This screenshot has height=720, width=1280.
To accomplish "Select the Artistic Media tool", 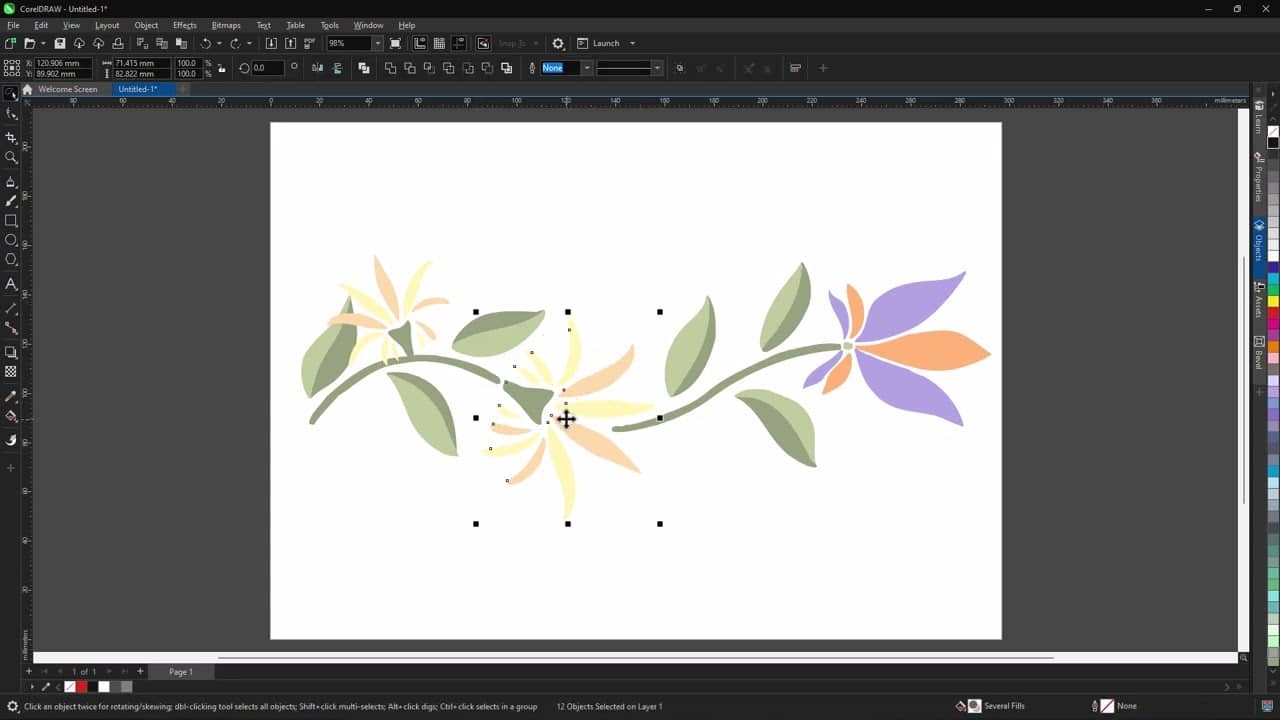I will click(11, 201).
